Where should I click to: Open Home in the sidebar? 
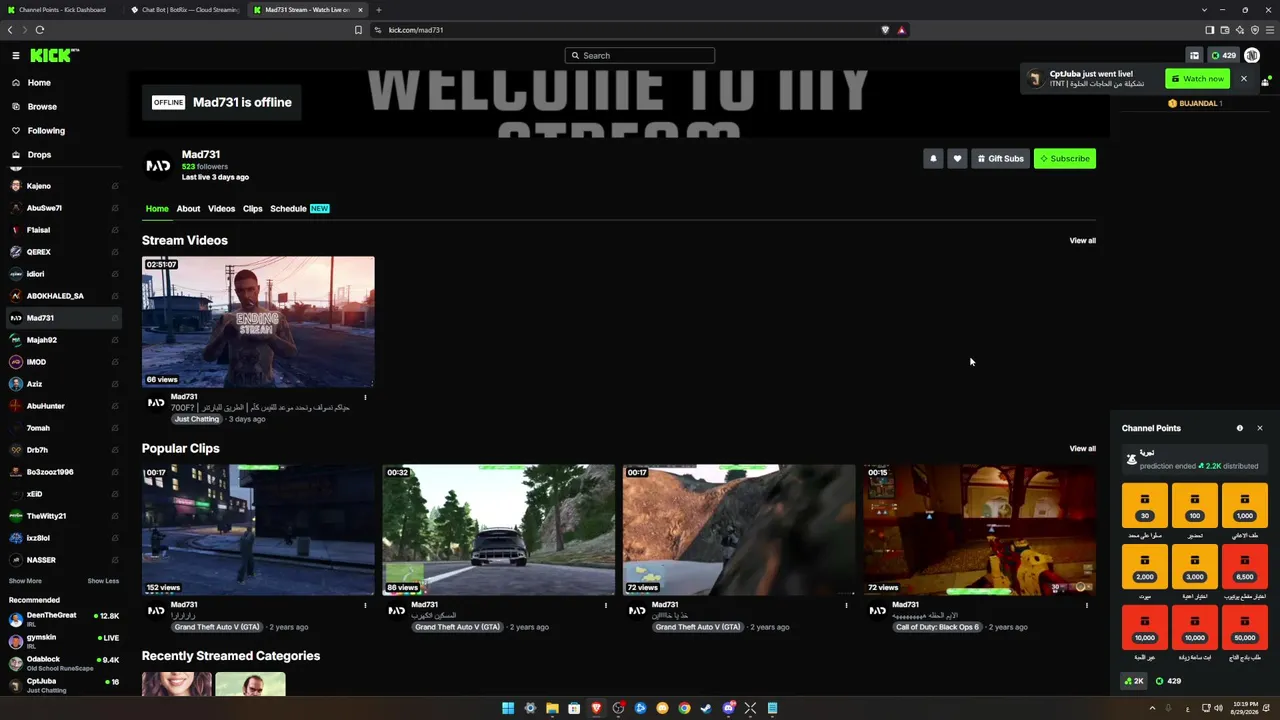point(39,83)
